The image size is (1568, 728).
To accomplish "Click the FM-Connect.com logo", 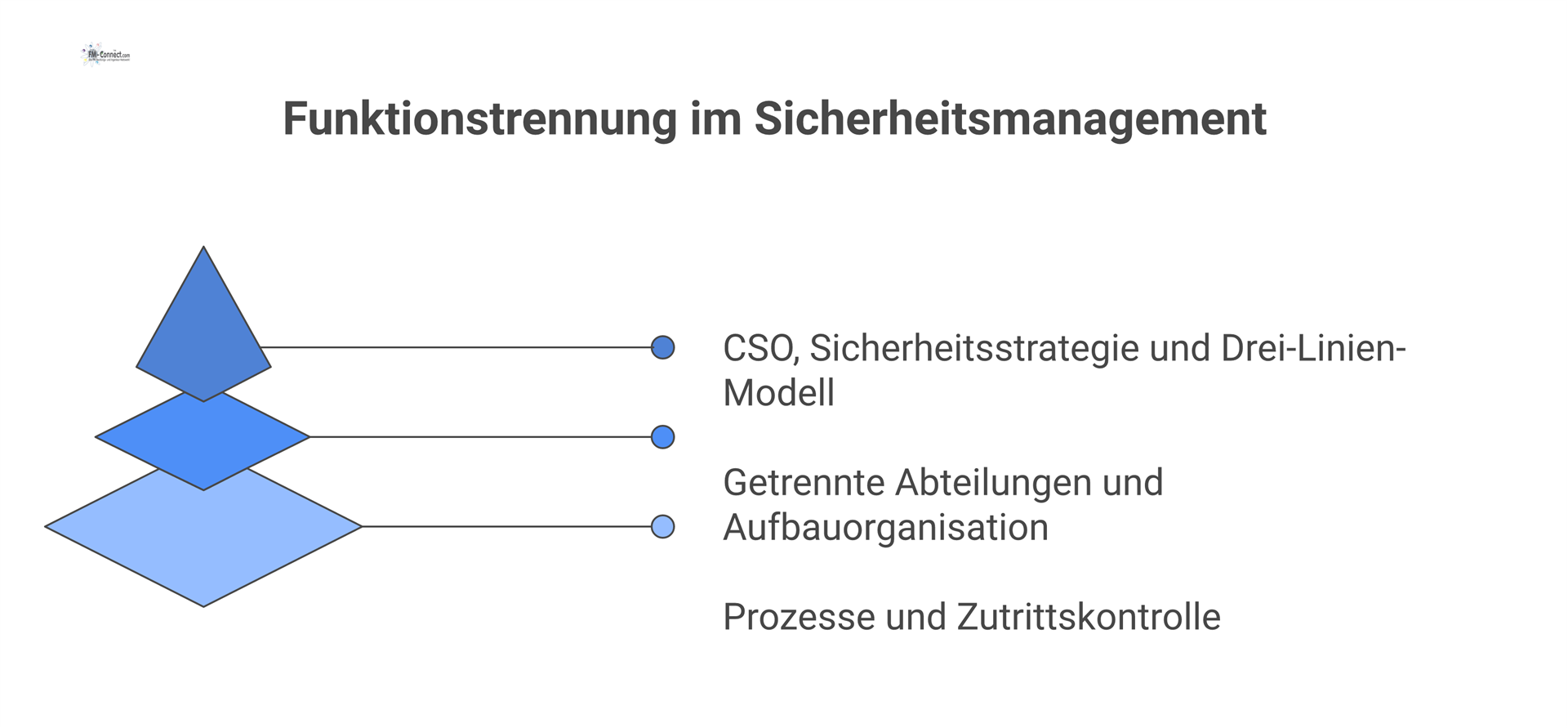I will (x=106, y=55).
